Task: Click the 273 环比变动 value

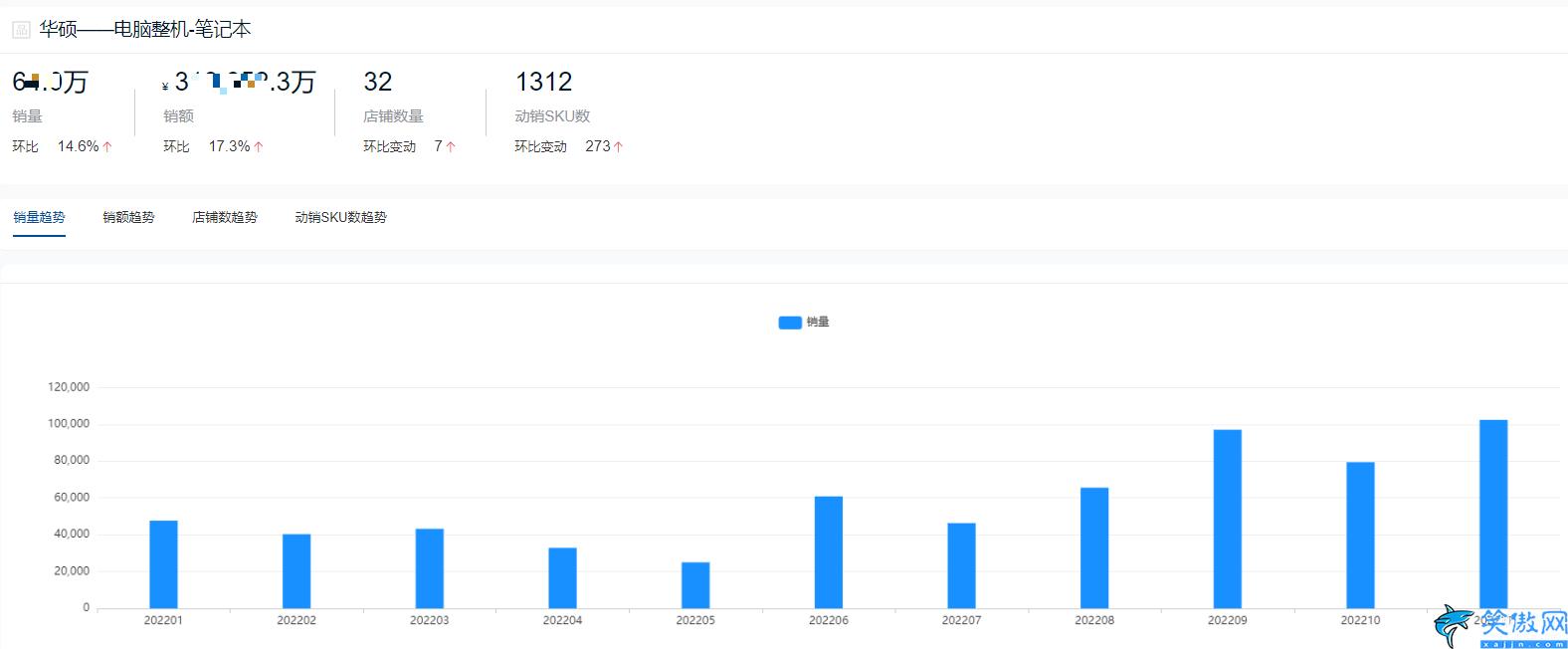Action: (x=598, y=146)
